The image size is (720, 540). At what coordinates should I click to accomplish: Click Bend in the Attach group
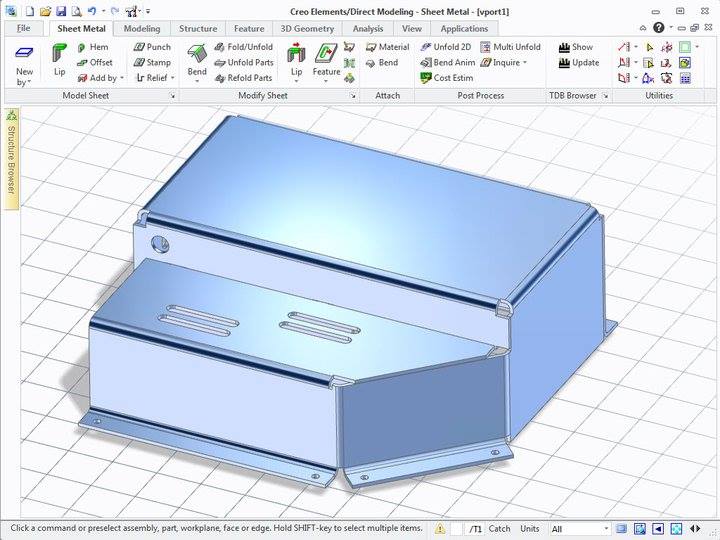coord(382,62)
